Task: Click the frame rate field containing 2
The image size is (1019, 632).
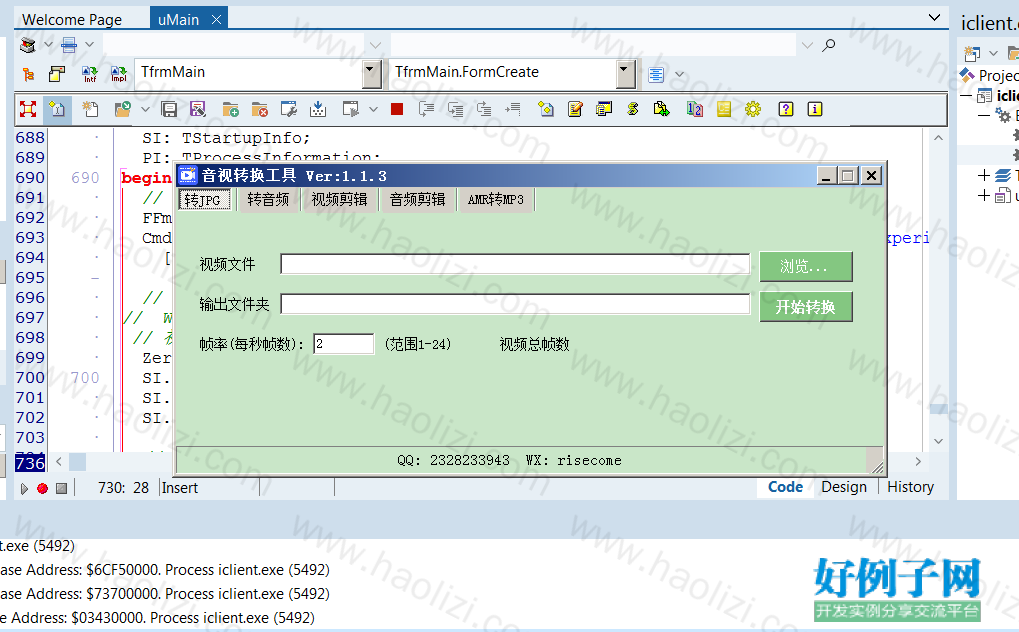Action: [x=343, y=344]
